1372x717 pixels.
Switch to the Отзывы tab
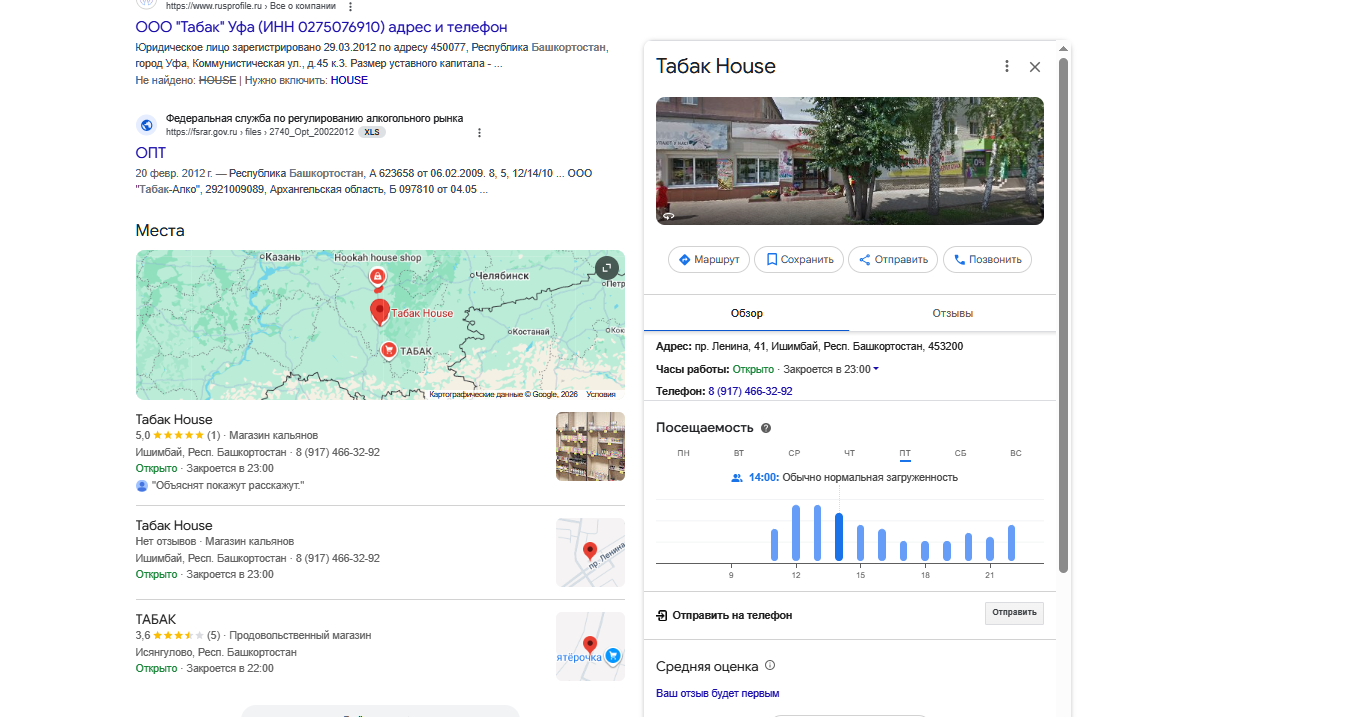pos(952,313)
